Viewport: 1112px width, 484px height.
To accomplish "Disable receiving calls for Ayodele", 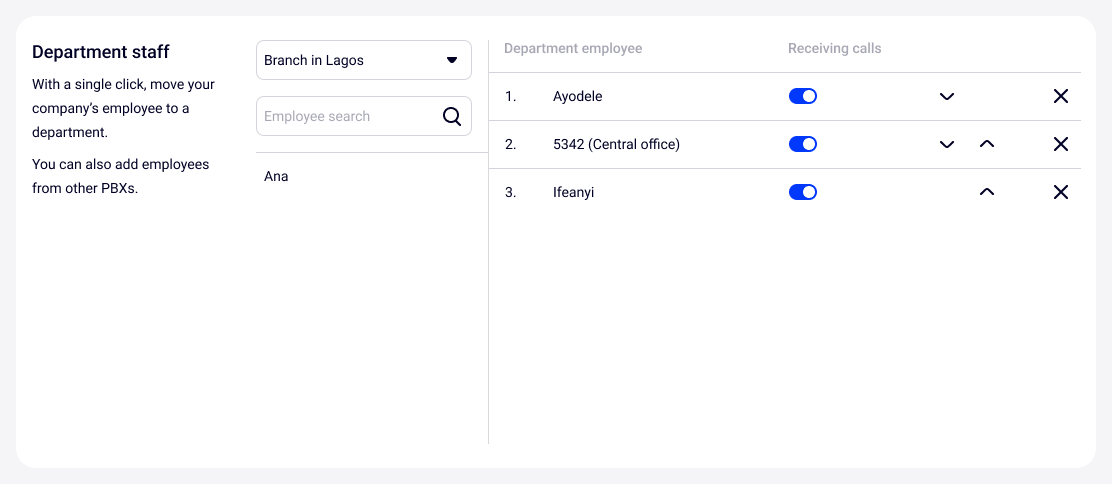I will click(x=803, y=96).
